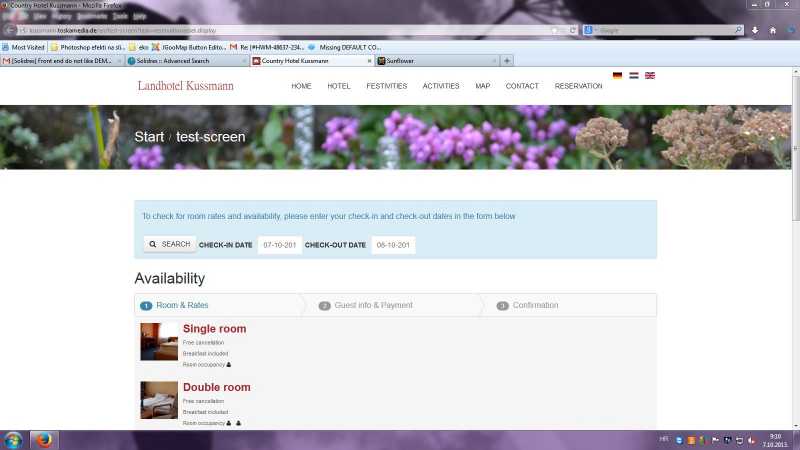Click the check-out date field
Image resolution: width=800 pixels, height=450 pixels.
tap(393, 245)
